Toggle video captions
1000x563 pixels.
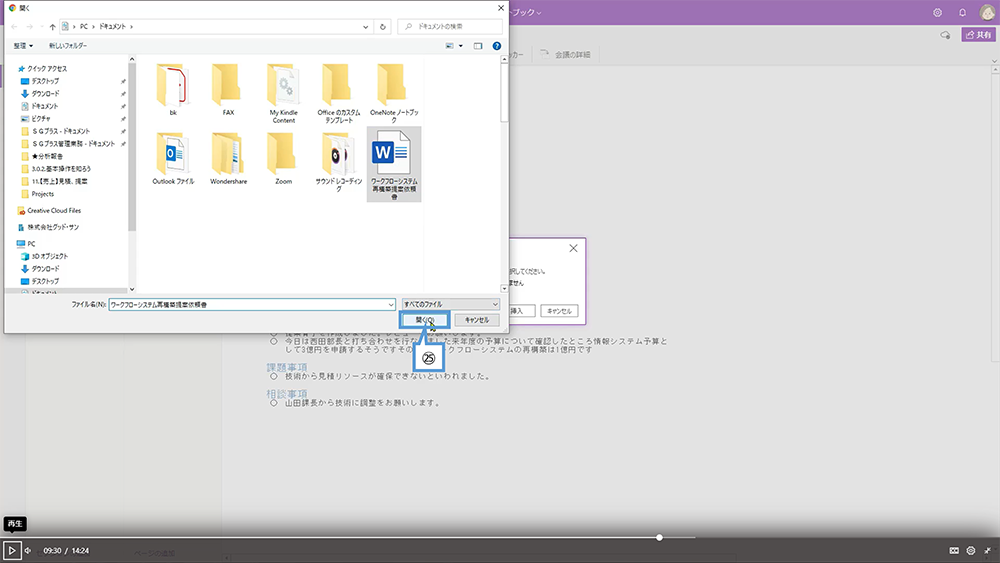pyautogui.click(x=954, y=550)
